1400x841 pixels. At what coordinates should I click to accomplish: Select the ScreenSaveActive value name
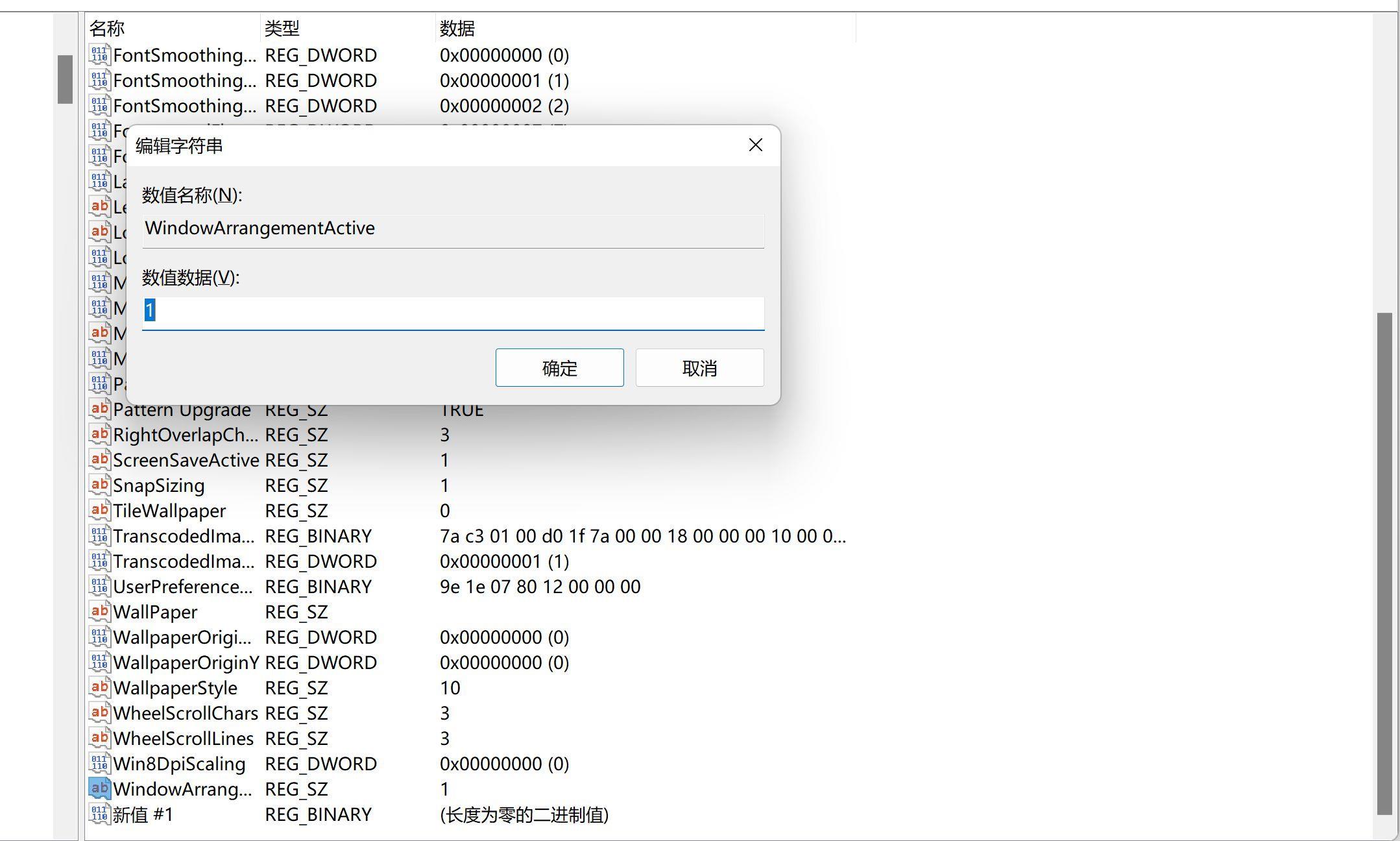point(186,460)
